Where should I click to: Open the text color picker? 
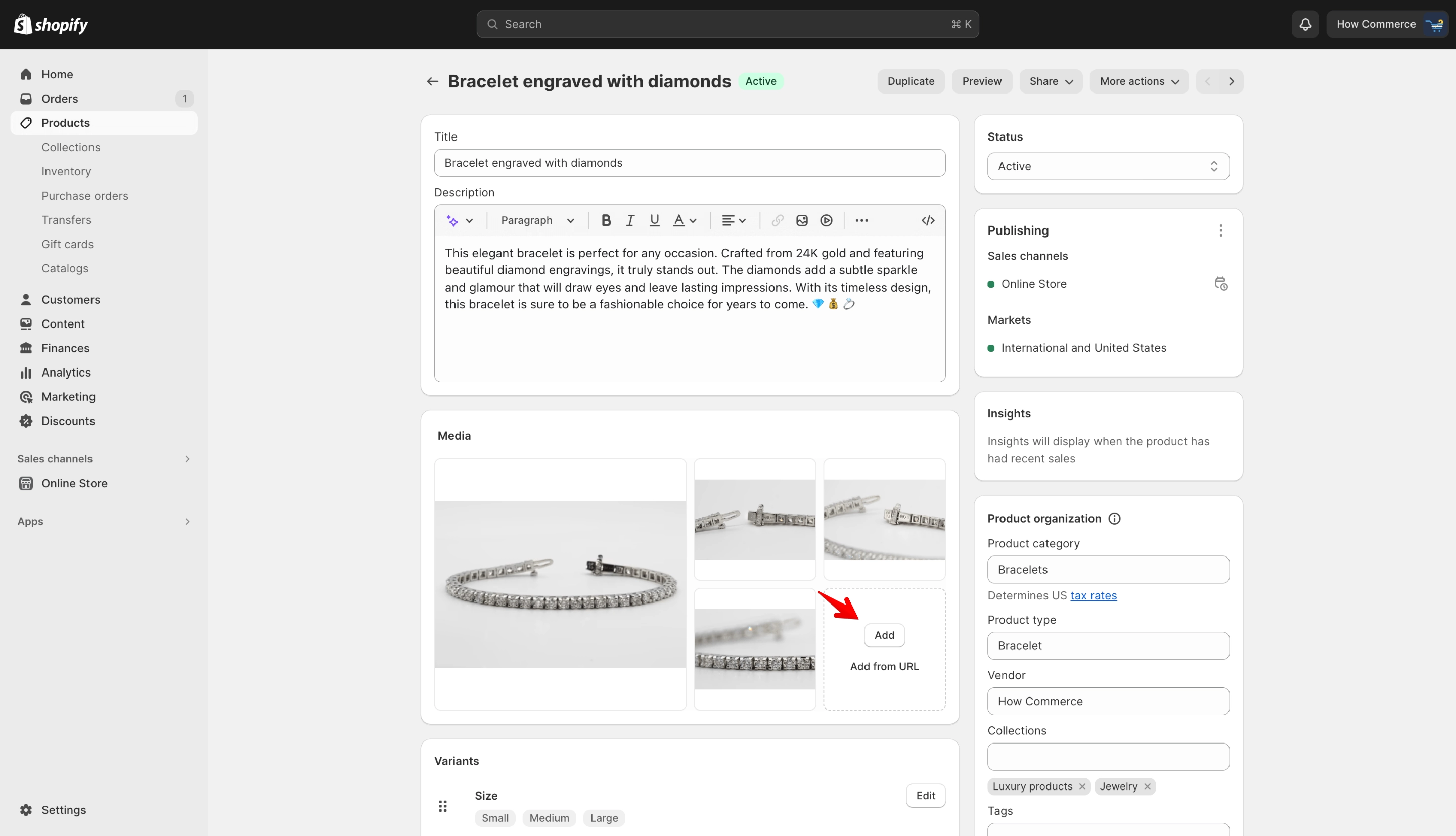(685, 220)
